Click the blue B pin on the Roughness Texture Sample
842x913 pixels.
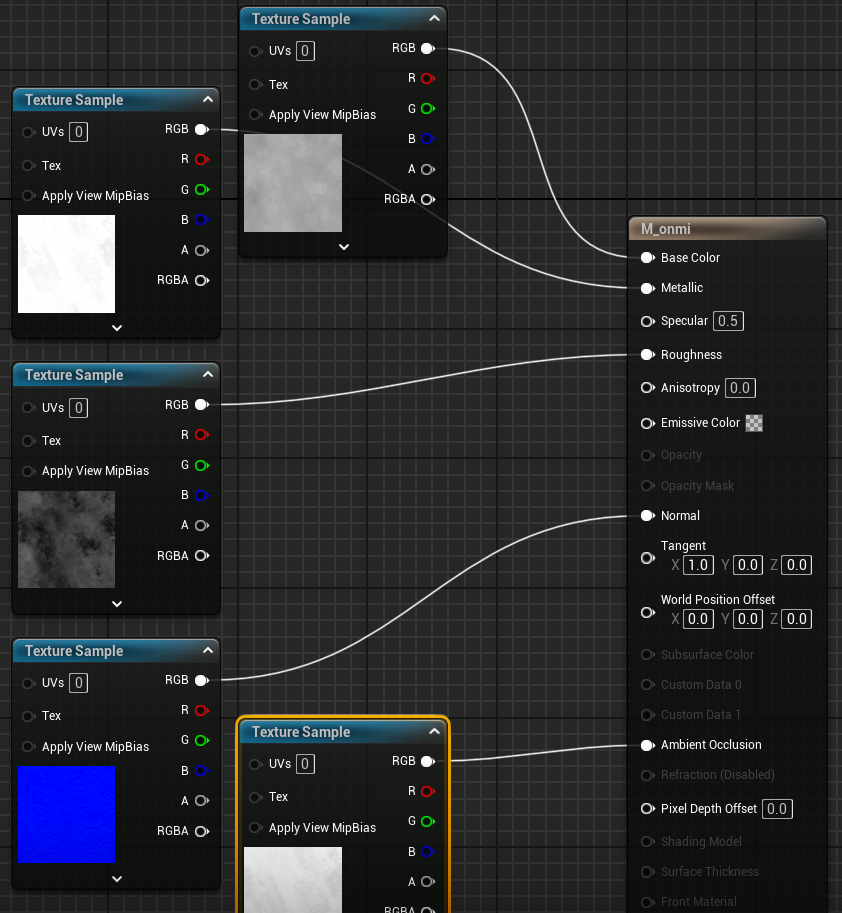pyautogui.click(x=201, y=495)
